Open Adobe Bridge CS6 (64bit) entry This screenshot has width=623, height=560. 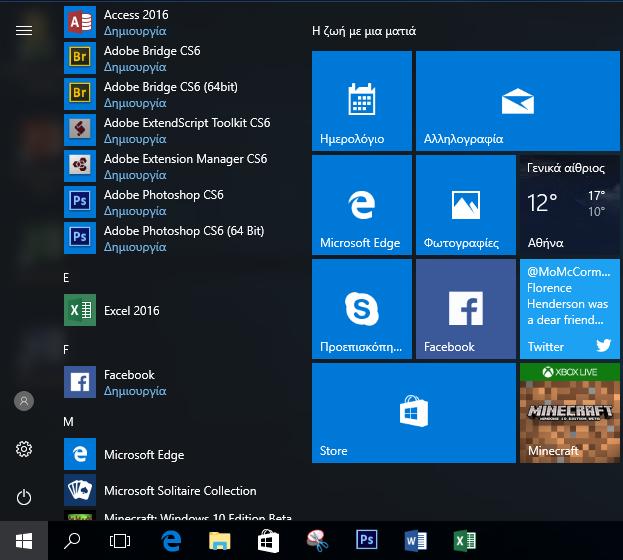pos(179,94)
